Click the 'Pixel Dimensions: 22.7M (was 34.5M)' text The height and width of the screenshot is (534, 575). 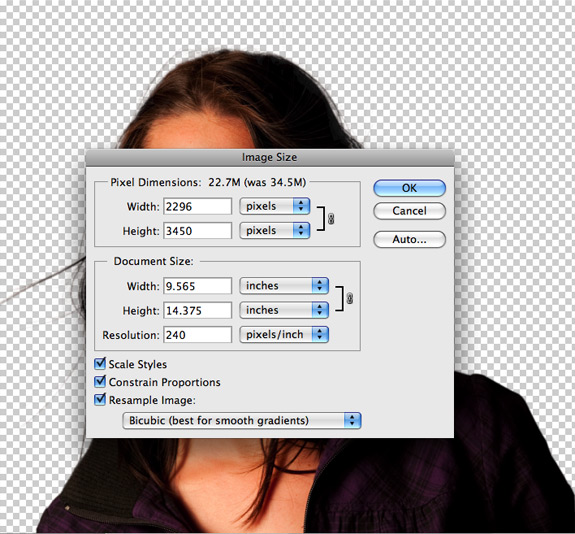tap(208, 182)
